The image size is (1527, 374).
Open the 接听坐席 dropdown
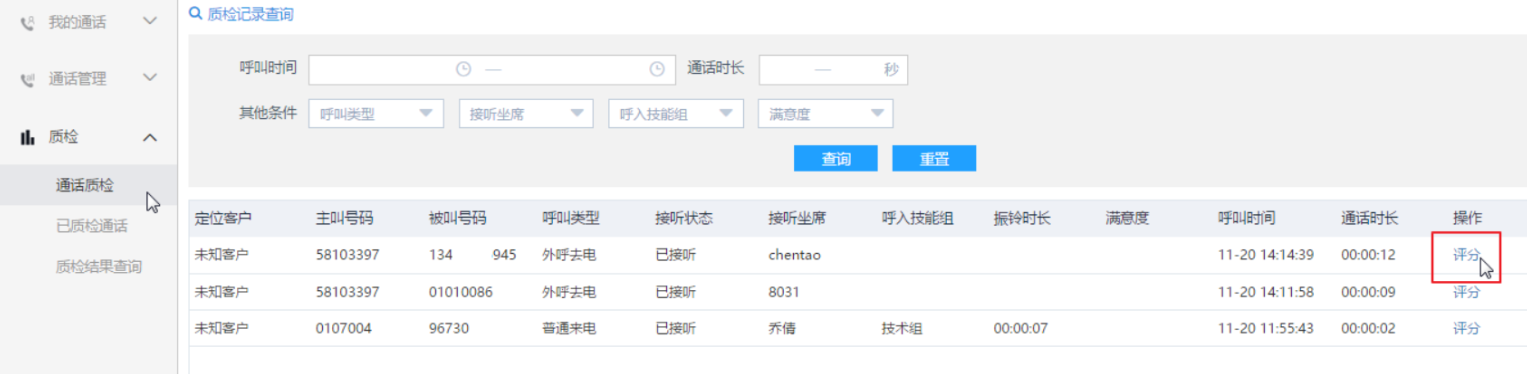526,114
